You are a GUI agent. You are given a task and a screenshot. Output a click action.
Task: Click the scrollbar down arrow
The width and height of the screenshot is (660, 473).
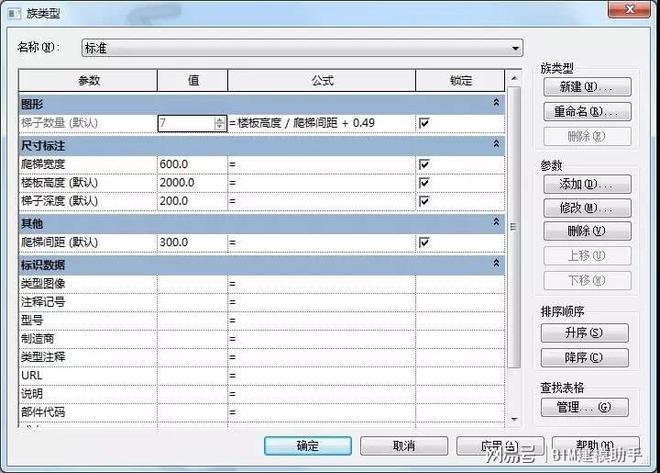[x=514, y=419]
